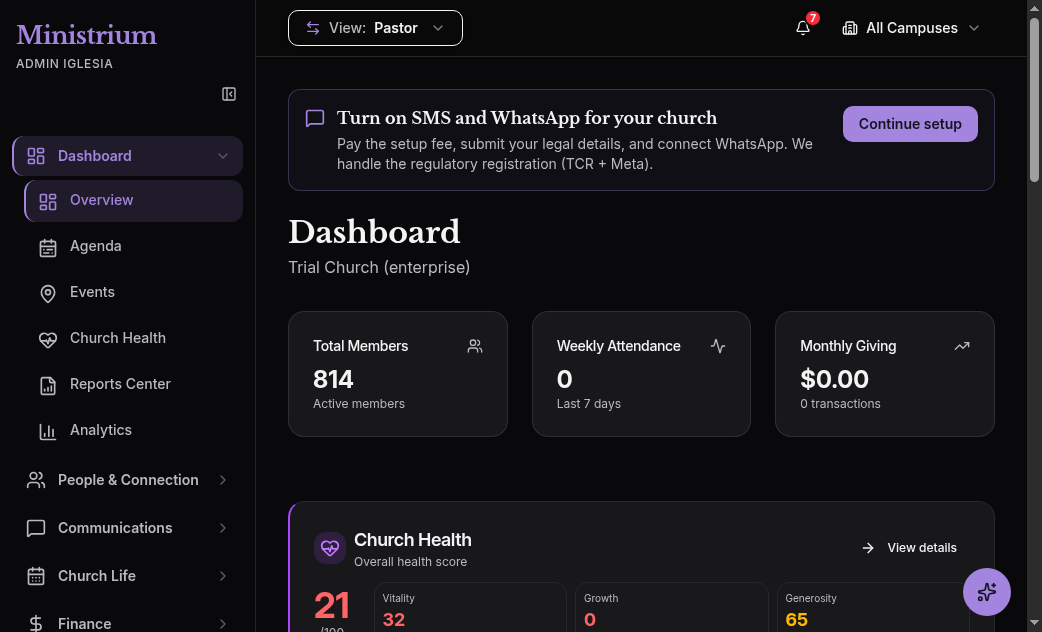Viewport: 1042px width, 632px height.
Task: Open the notifications bell
Action: click(x=803, y=28)
